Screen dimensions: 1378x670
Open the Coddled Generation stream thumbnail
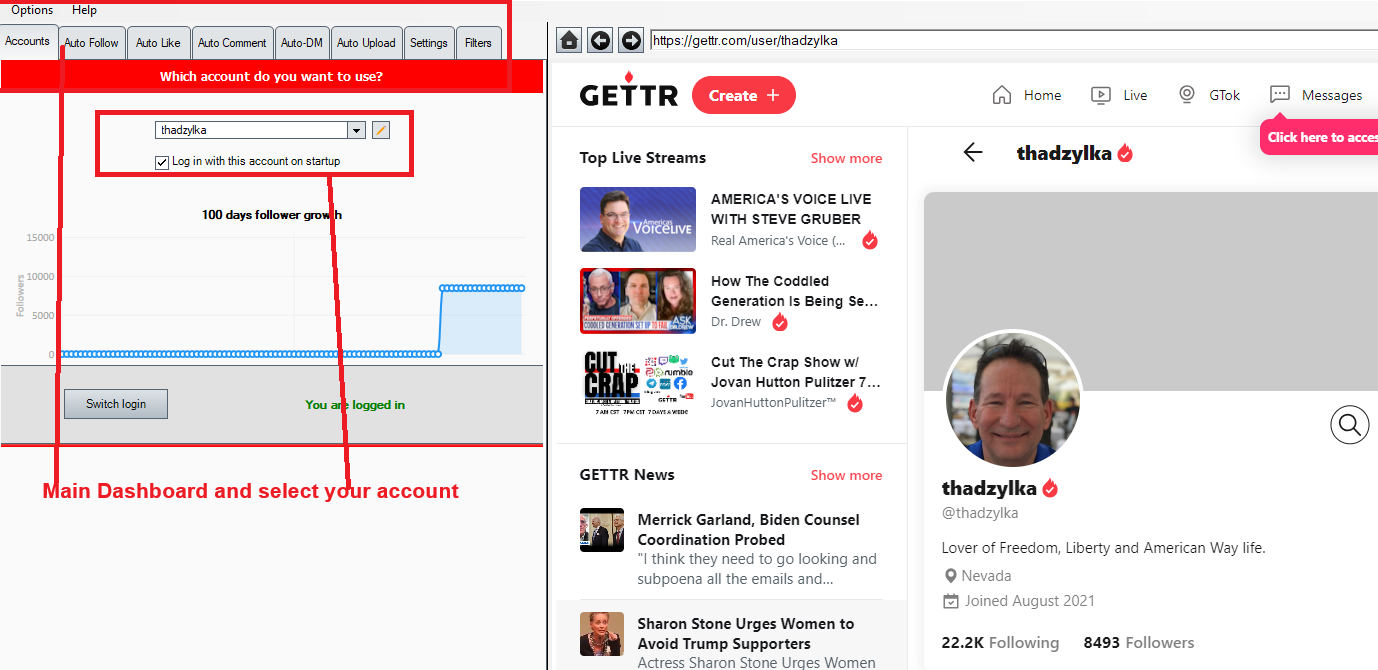point(638,301)
